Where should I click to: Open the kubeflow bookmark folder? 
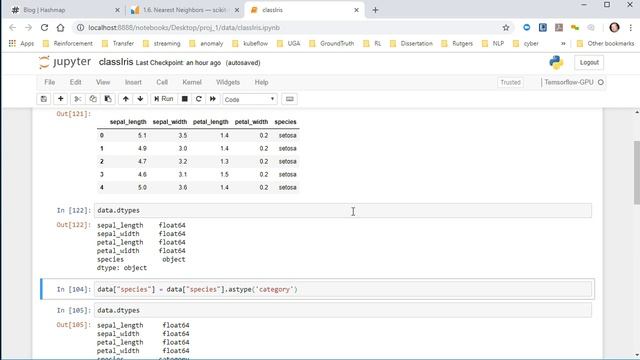[x=250, y=43]
